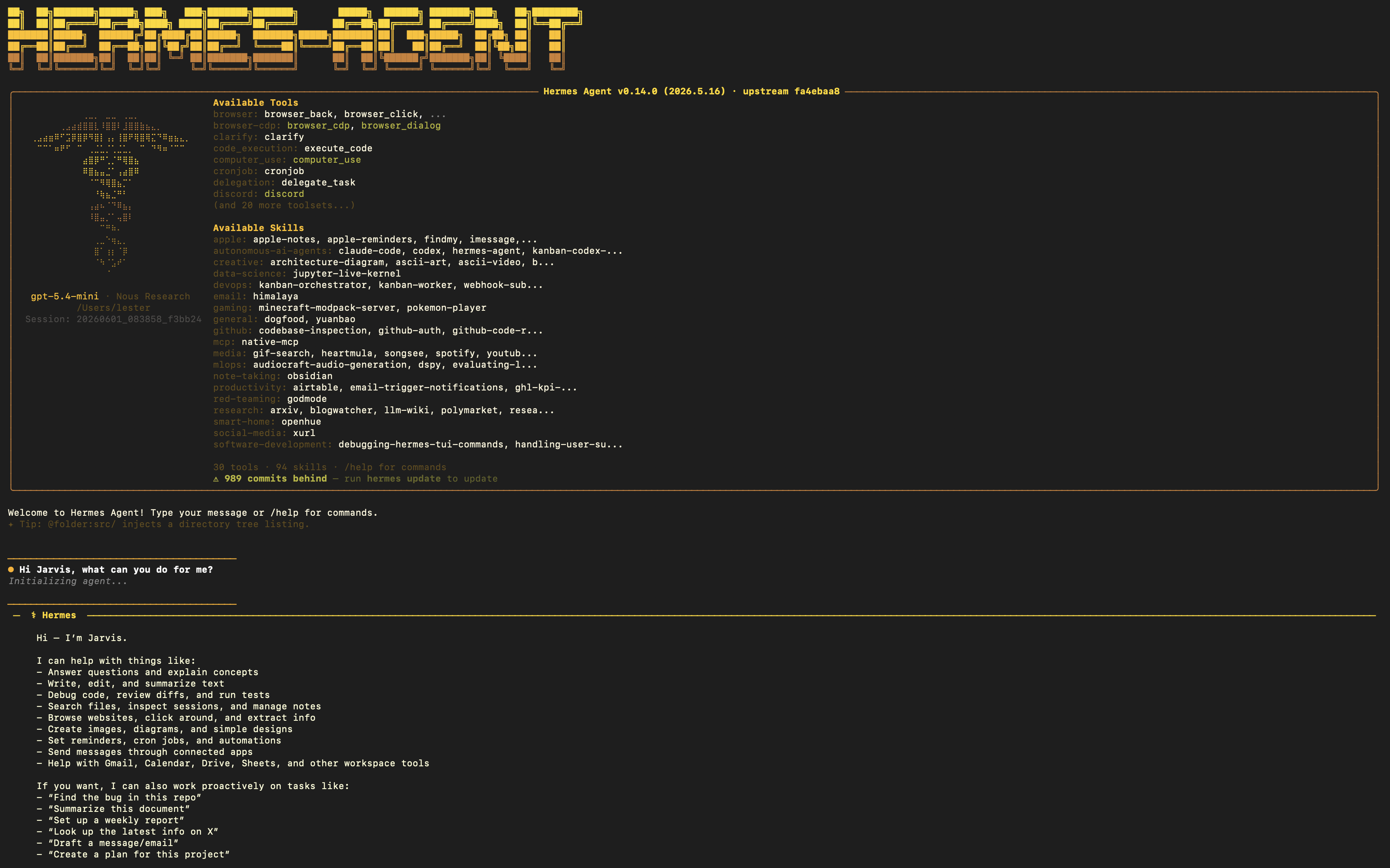Click the version title Hermes Agent v0.14.0
The image size is (1390, 868).
(634, 91)
